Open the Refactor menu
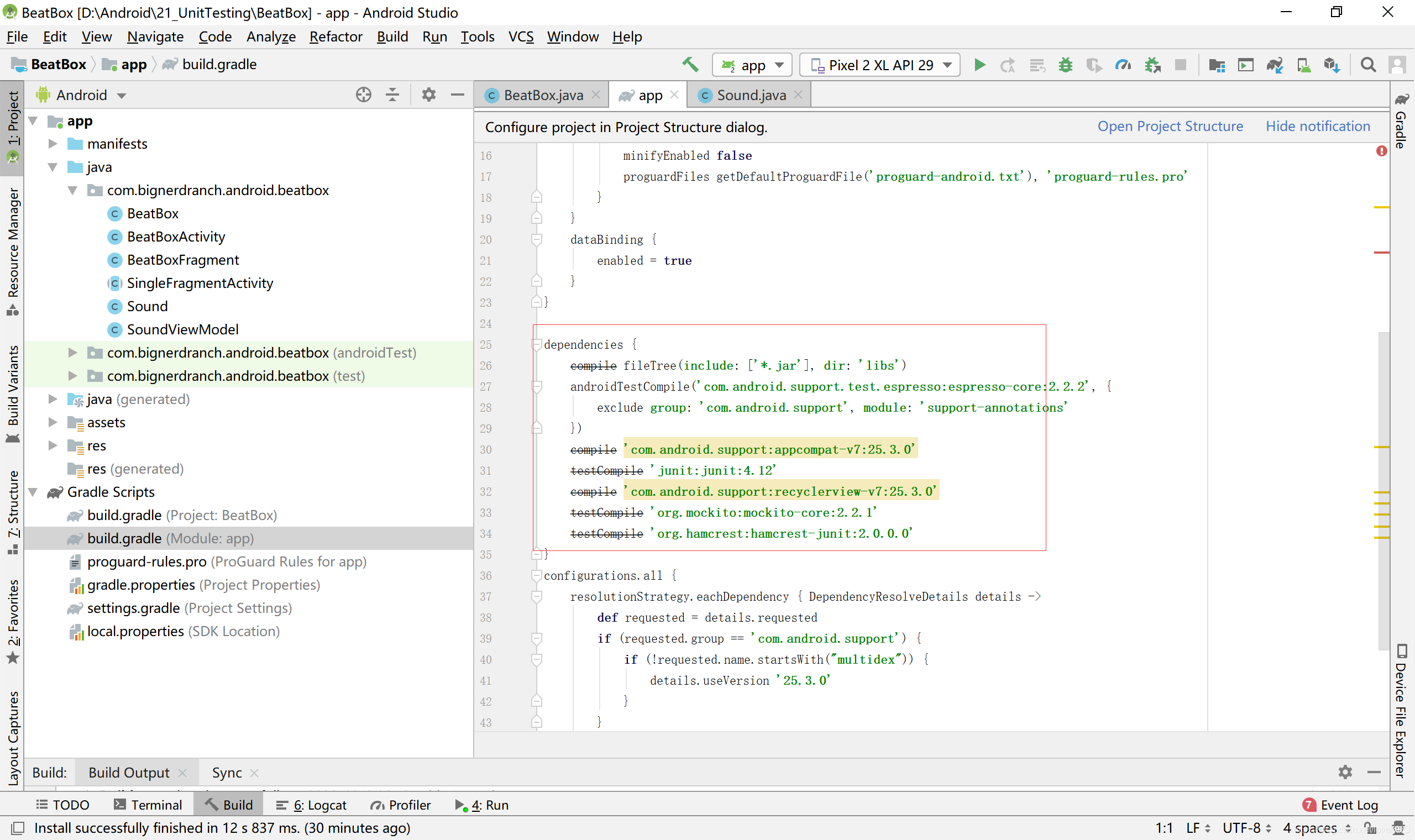This screenshot has width=1415, height=840. tap(336, 37)
